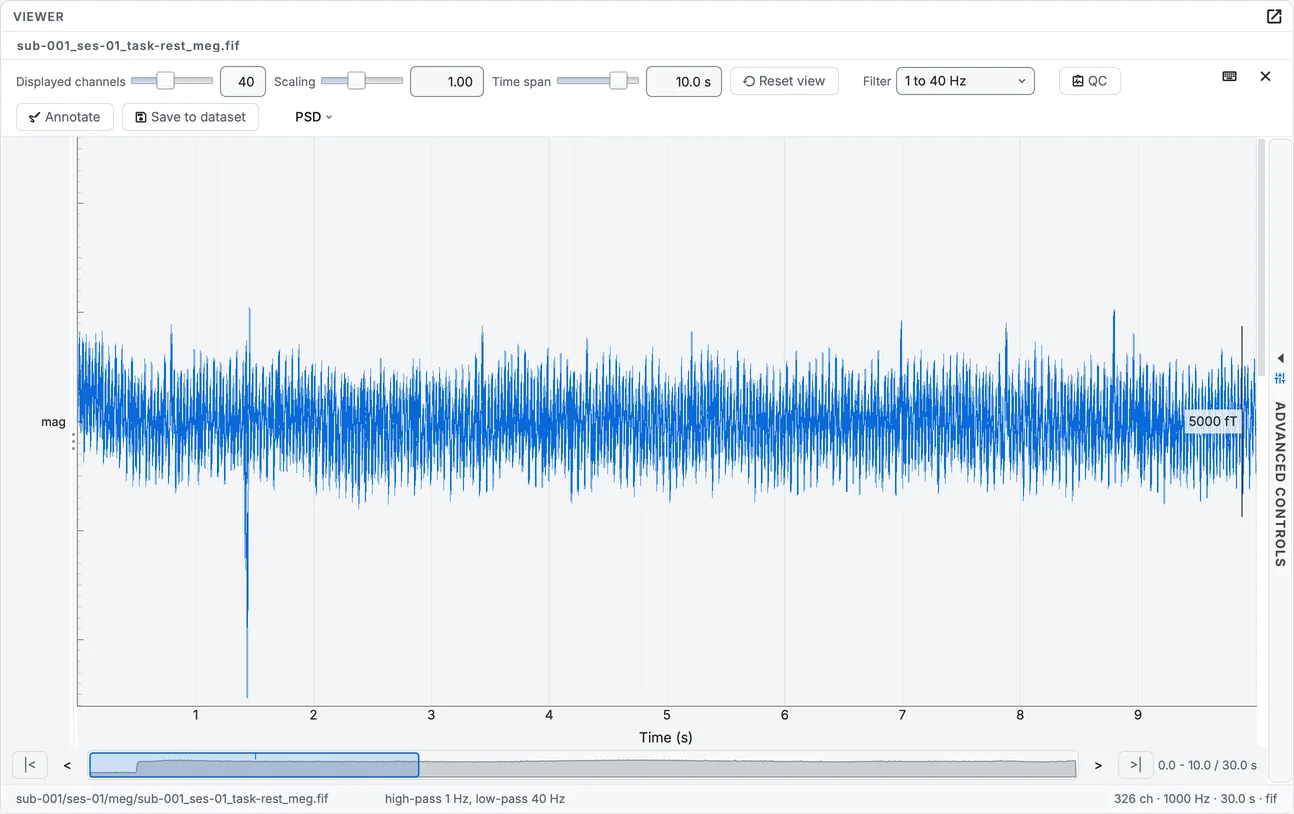Click the QC button
This screenshot has height=814, width=1294.
(x=1089, y=81)
